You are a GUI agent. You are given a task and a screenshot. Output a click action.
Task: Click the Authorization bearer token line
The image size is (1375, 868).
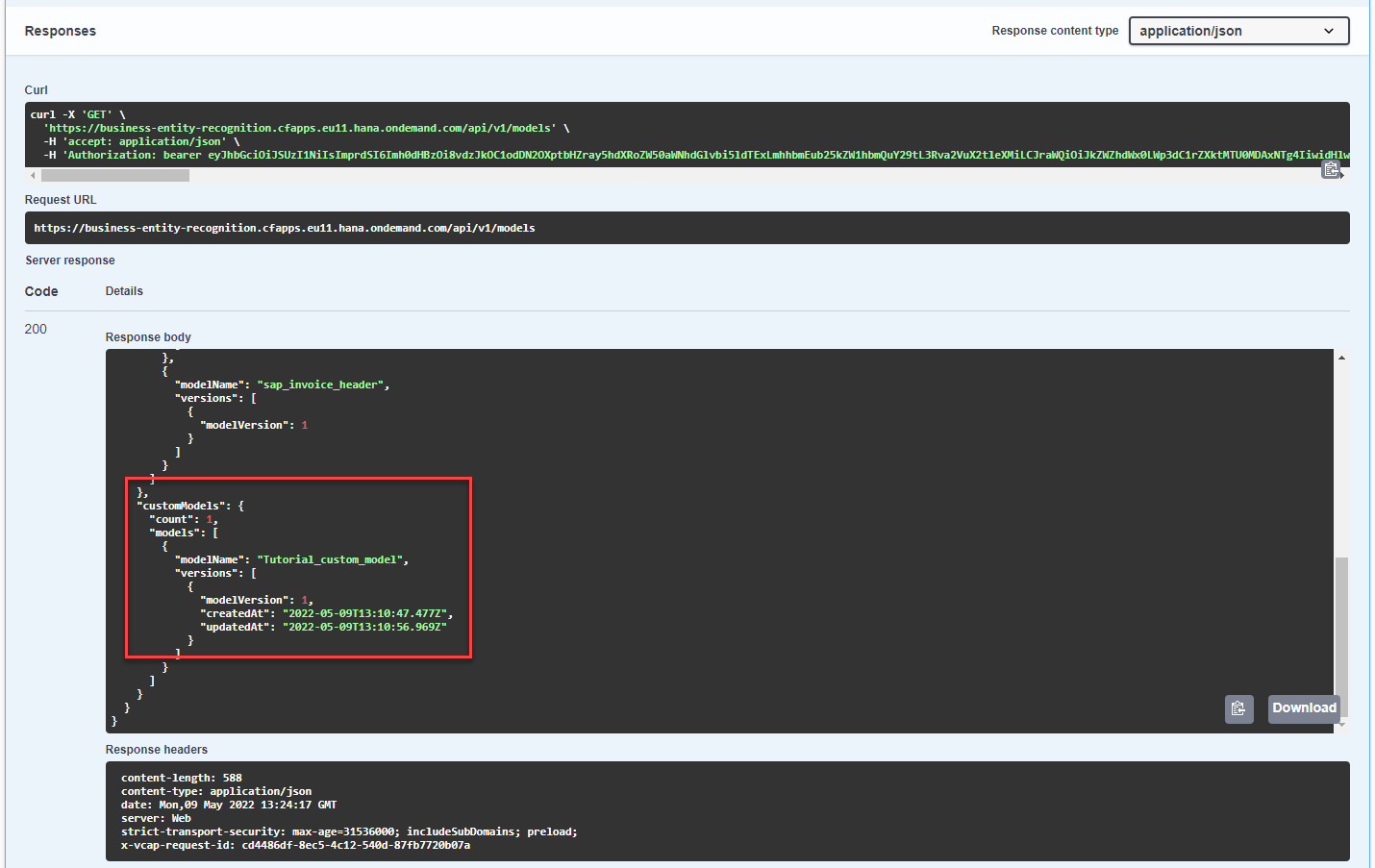[x=696, y=155]
